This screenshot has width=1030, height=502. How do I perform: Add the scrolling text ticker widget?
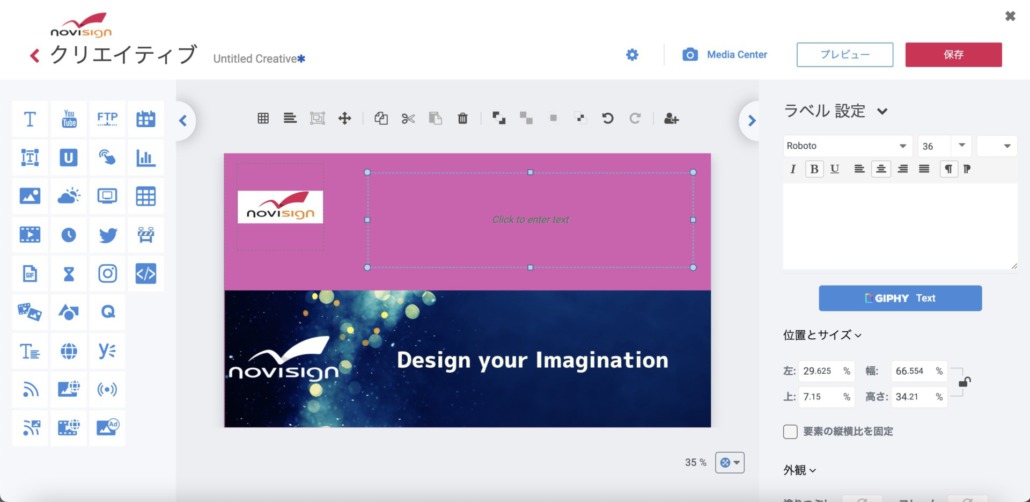30,351
